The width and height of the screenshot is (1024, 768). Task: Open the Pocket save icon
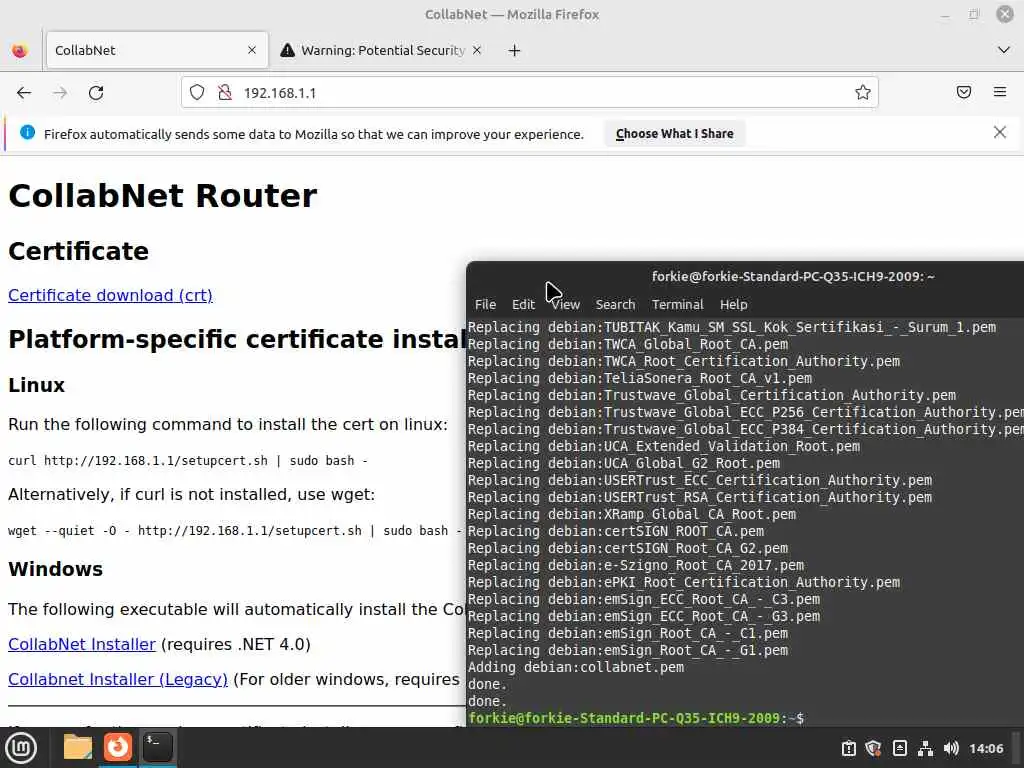[964, 92]
